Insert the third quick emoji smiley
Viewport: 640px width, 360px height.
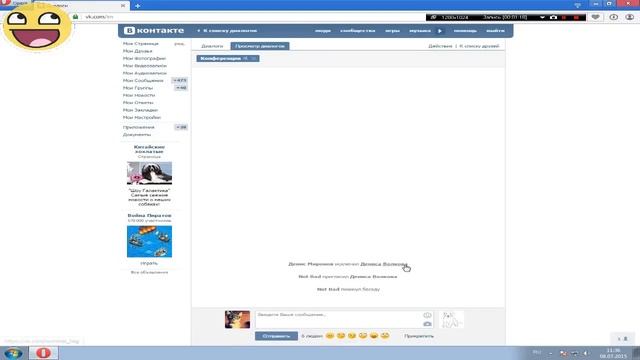click(x=352, y=336)
